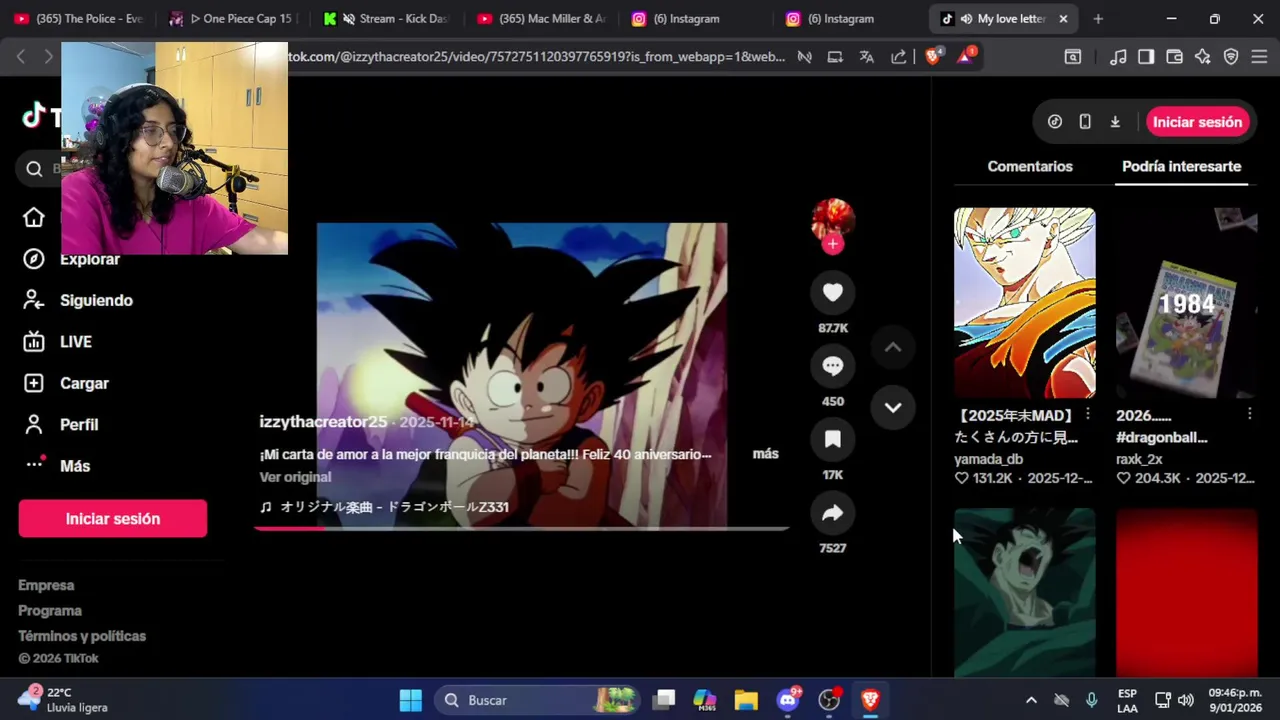Go to the previous video with up arrow
Viewport: 1280px width, 720px height.
coord(893,347)
